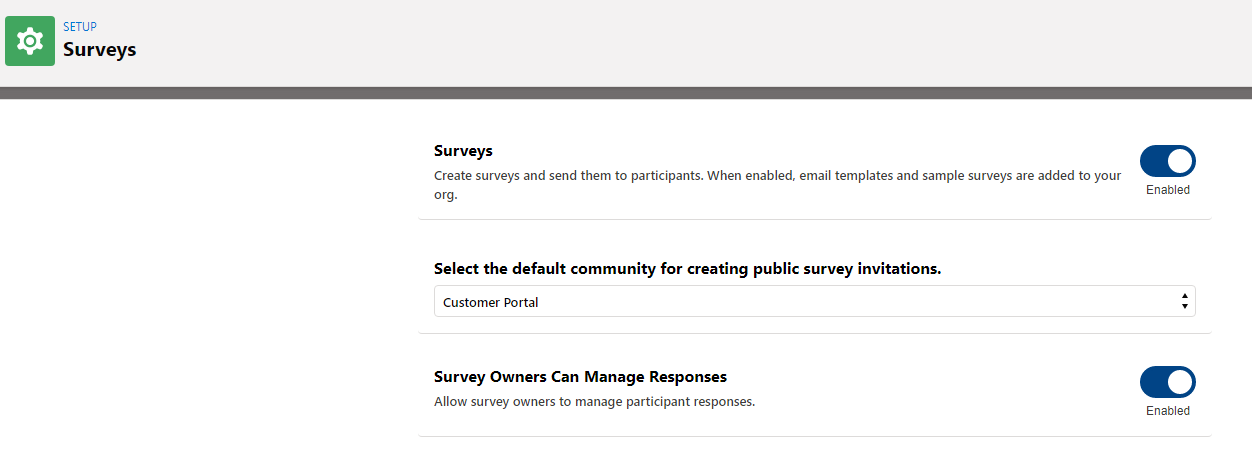
Task: Disable the Surveys feature toggle
Action: pyautogui.click(x=1168, y=161)
